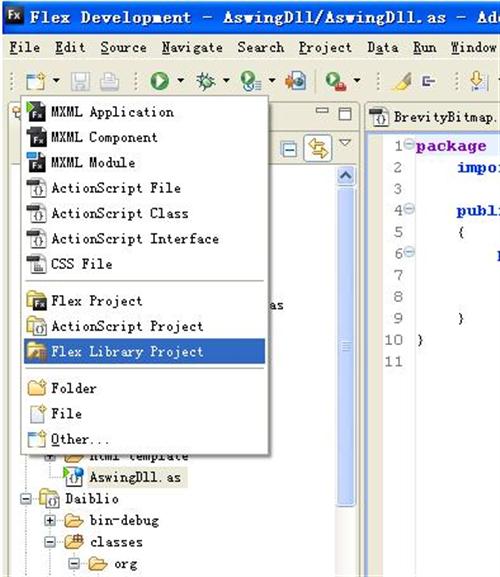Viewport: 500px width, 577px height.
Task: Open the Edit menu
Action: point(70,47)
